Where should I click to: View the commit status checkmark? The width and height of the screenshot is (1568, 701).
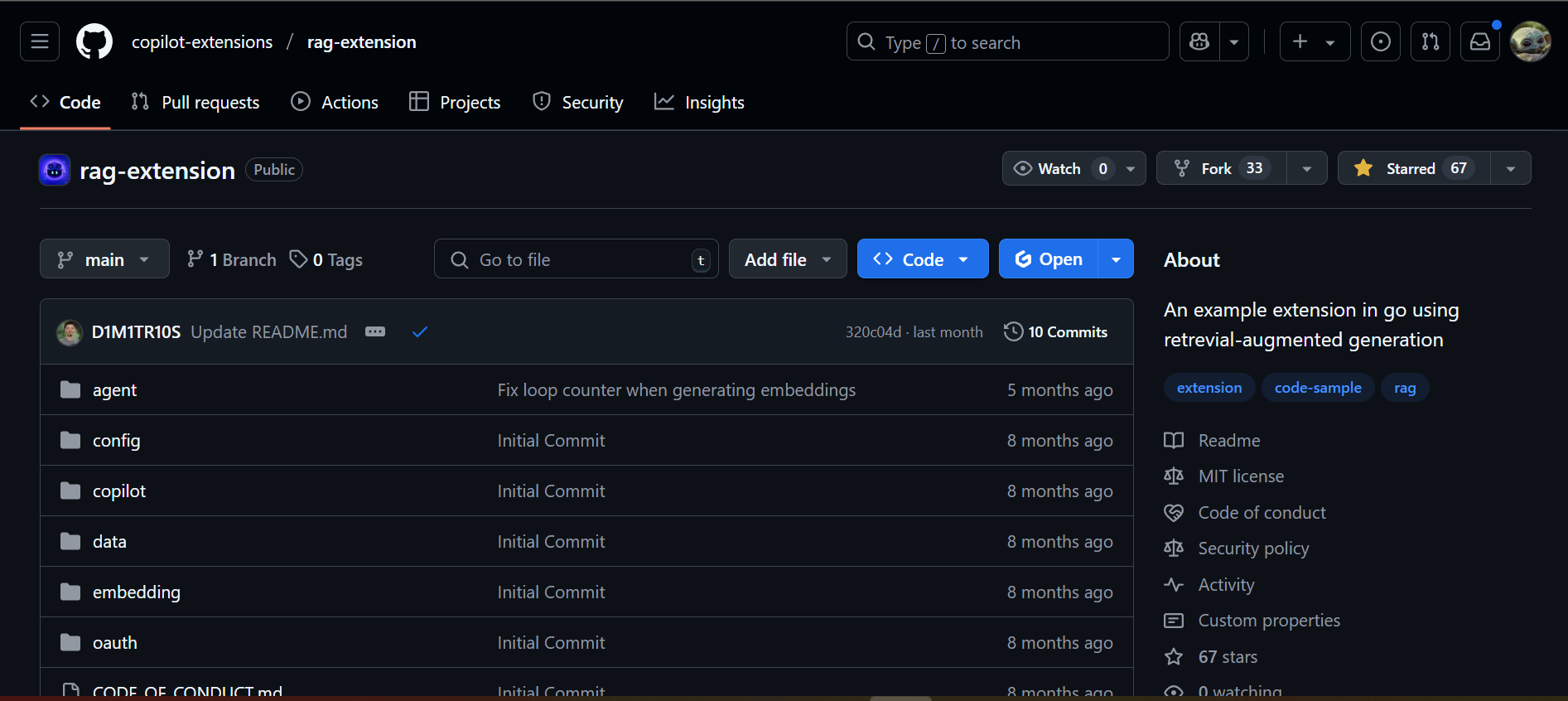click(x=420, y=331)
